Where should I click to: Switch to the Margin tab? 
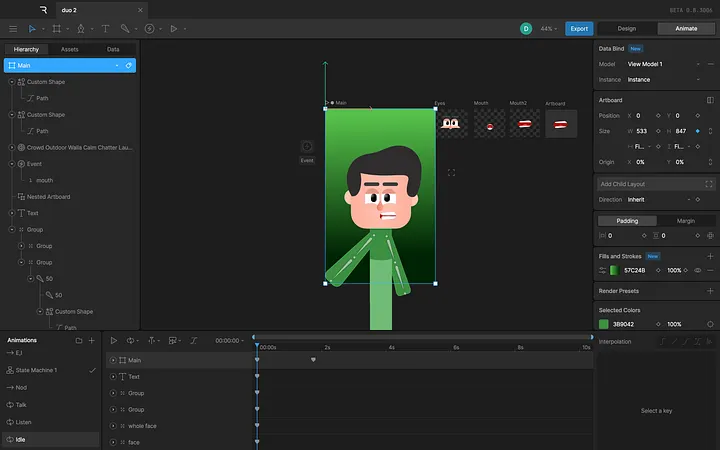tap(686, 221)
